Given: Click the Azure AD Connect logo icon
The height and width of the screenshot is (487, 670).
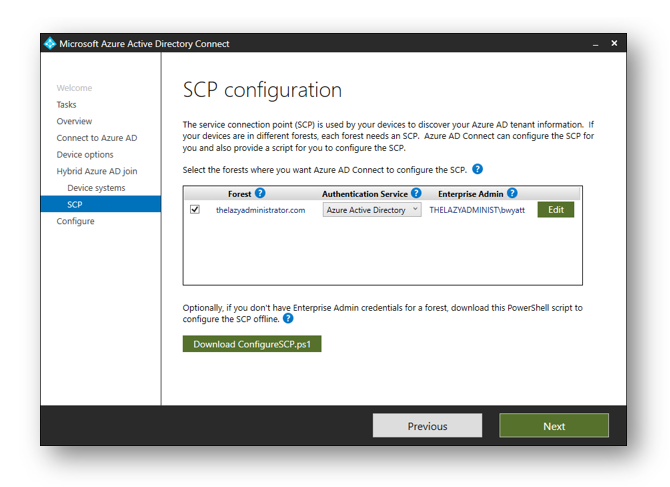Looking at the screenshot, I should [x=50, y=43].
